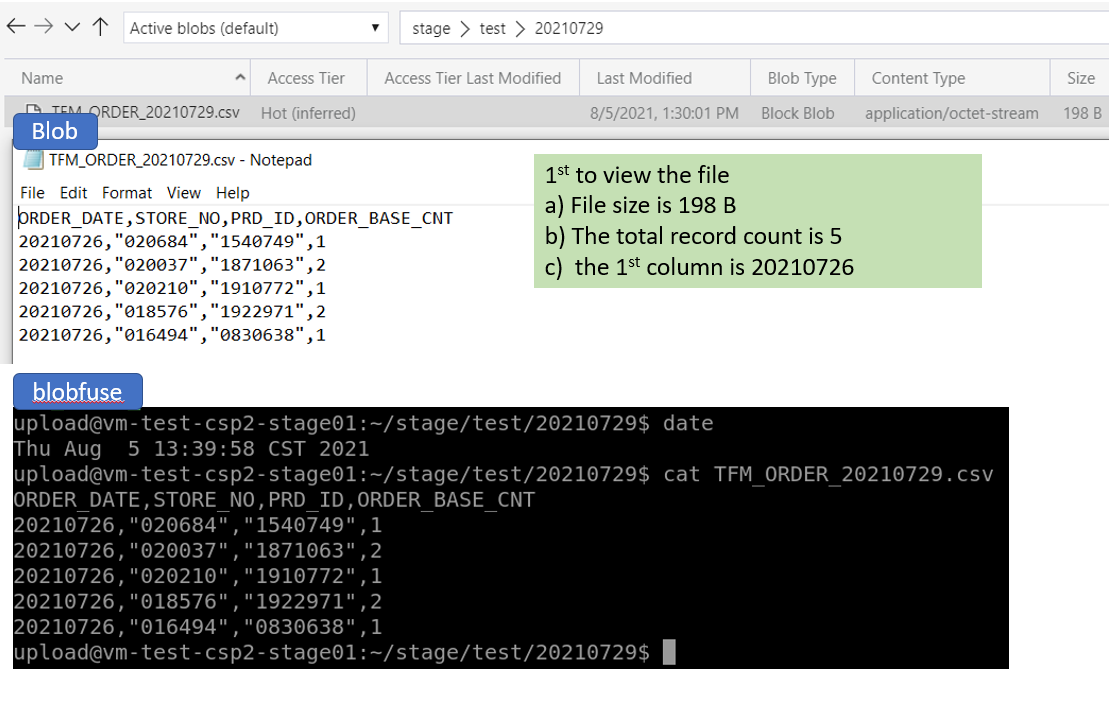Click the Blob label badge
The width and height of the screenshot is (1114, 712).
54,131
